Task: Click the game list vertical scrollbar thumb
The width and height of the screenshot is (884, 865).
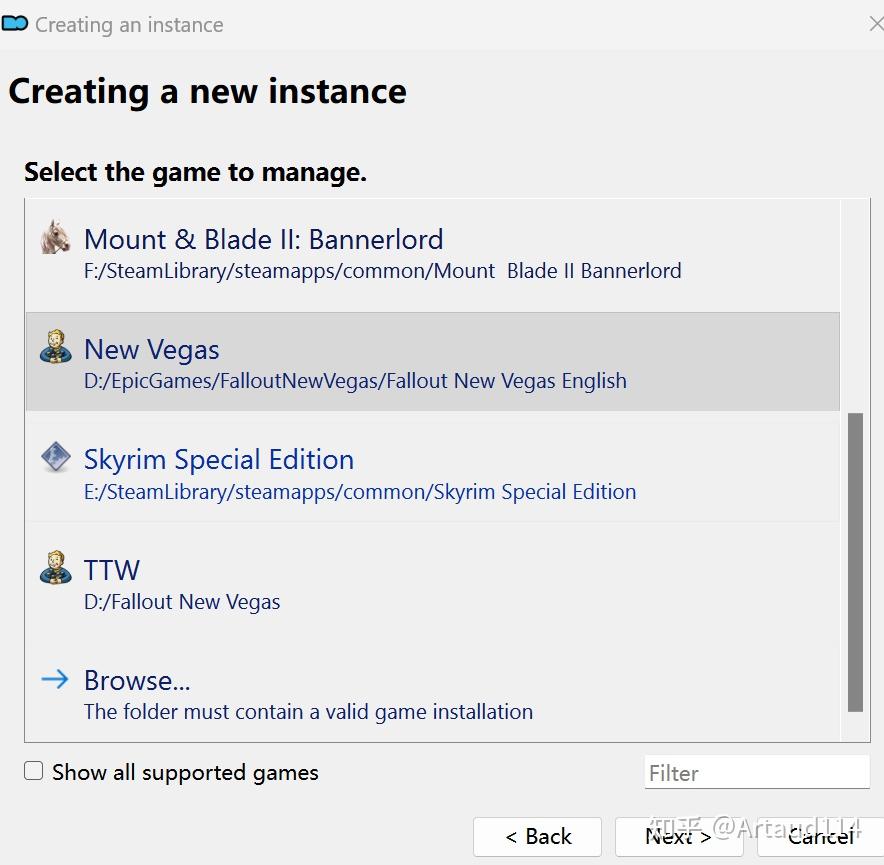Action: [855, 562]
